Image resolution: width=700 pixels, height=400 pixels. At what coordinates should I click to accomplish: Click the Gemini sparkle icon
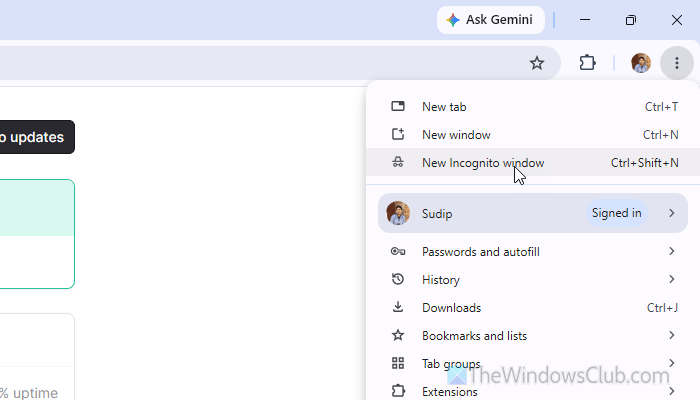(x=453, y=20)
